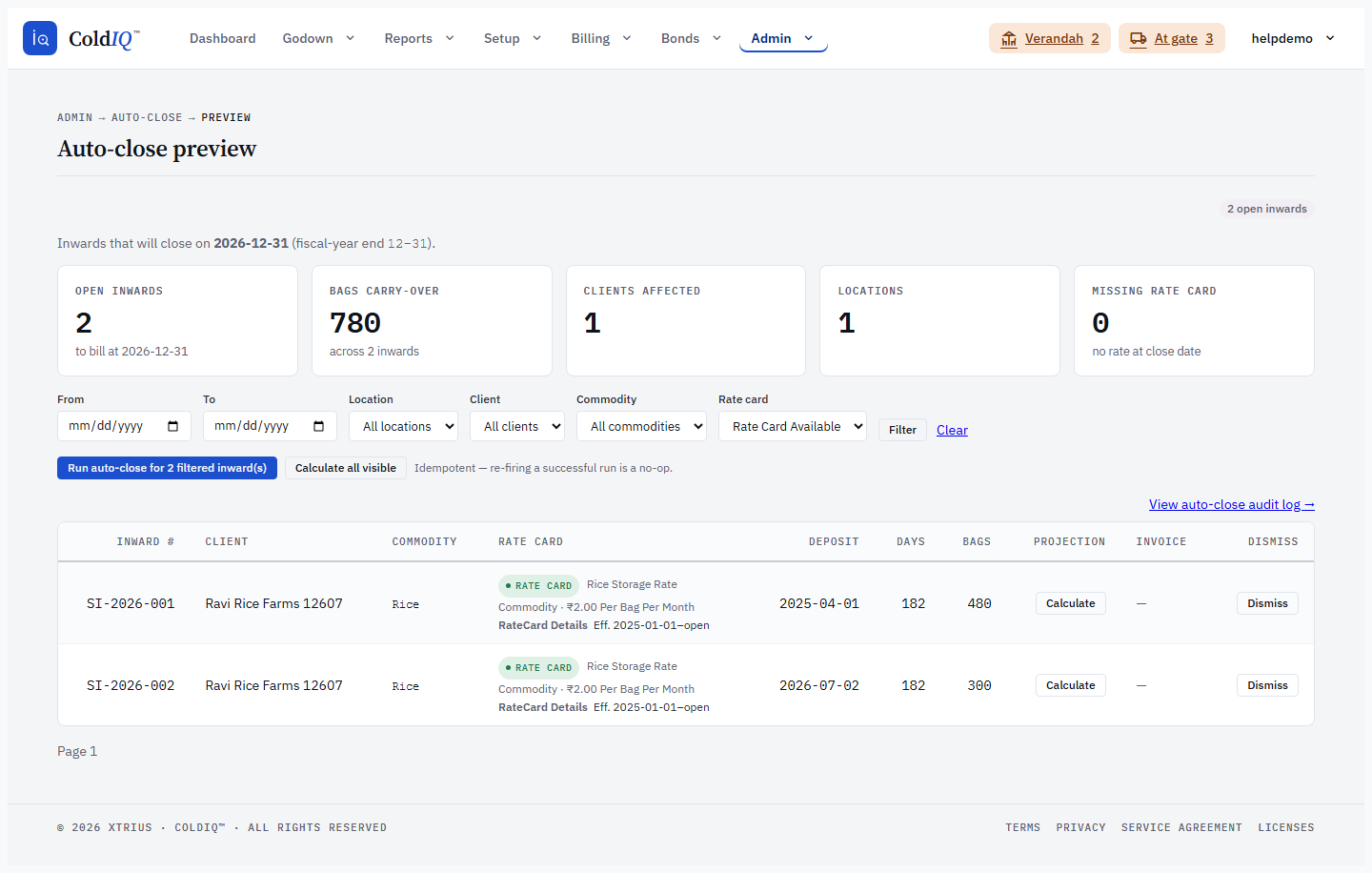Expand the Billing menu

click(x=601, y=38)
